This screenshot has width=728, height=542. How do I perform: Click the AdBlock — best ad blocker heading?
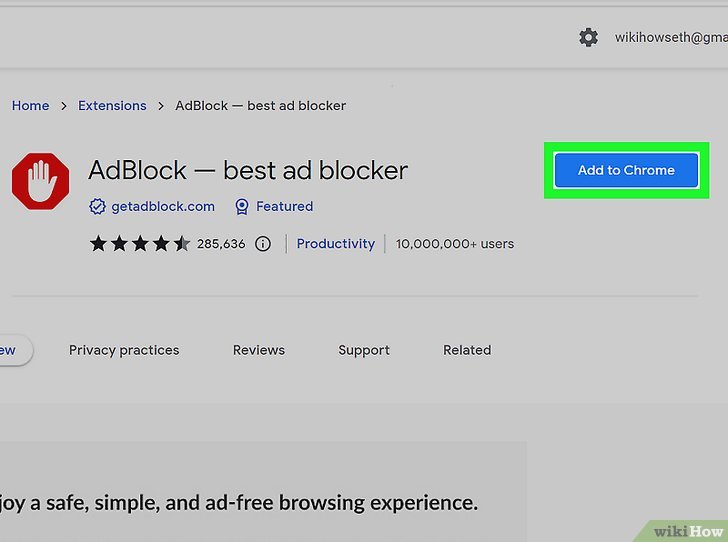(x=248, y=170)
